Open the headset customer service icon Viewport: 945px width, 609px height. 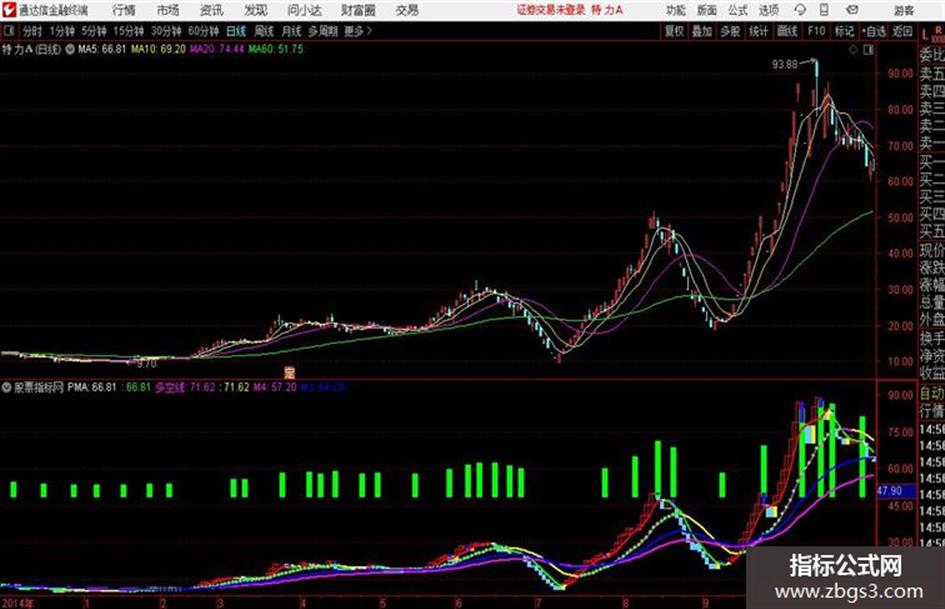(x=800, y=10)
